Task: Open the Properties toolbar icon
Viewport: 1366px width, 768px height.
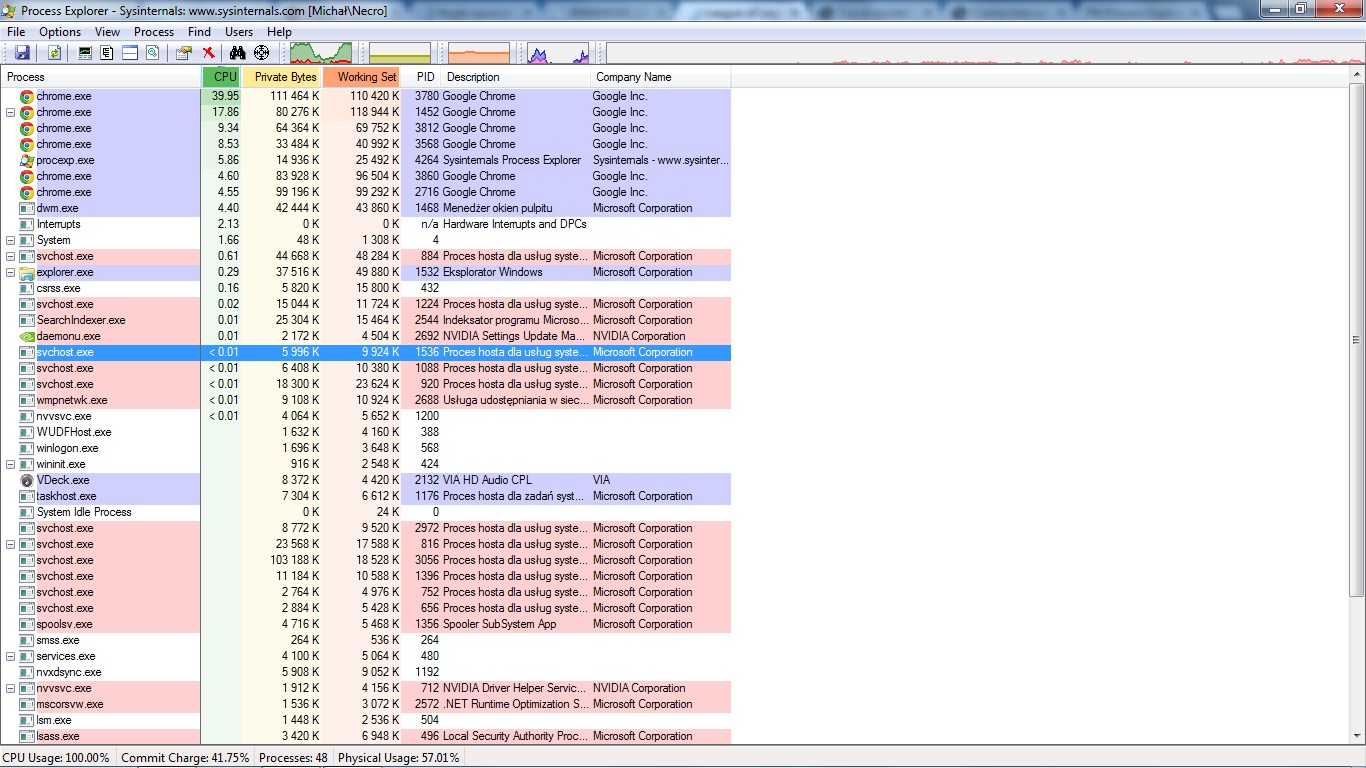Action: 184,52
